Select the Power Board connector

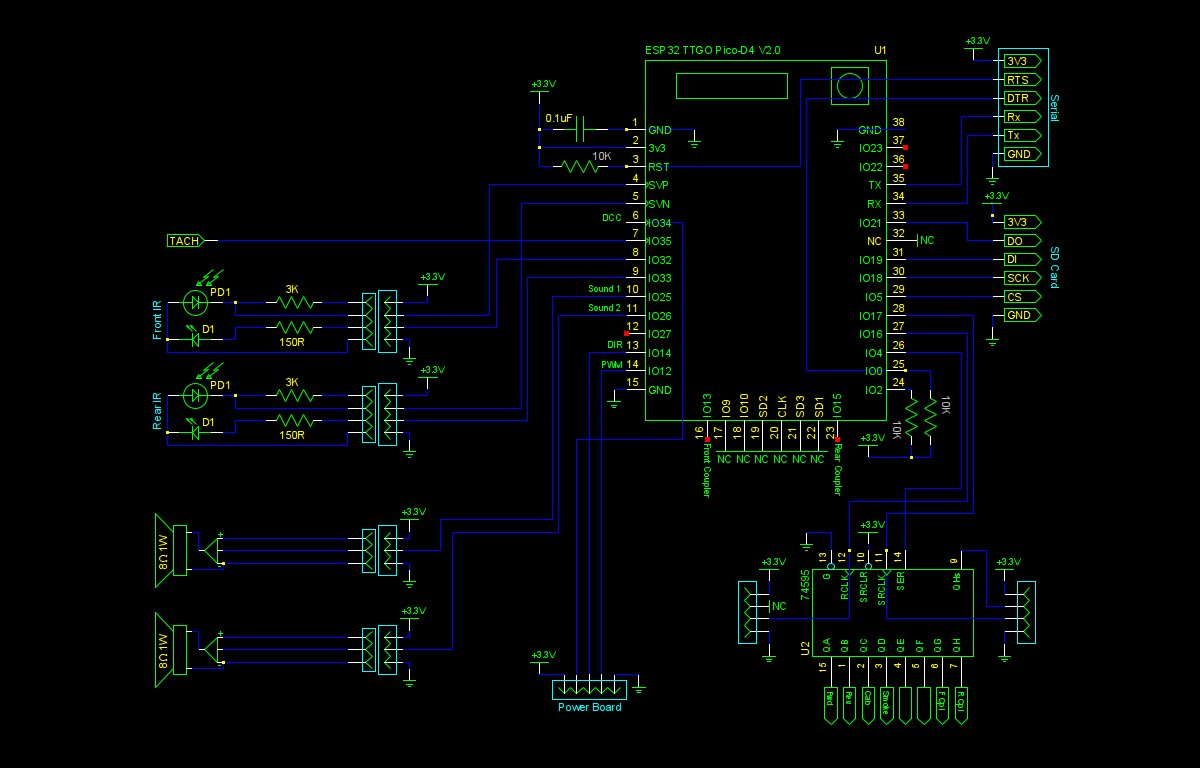[589, 690]
